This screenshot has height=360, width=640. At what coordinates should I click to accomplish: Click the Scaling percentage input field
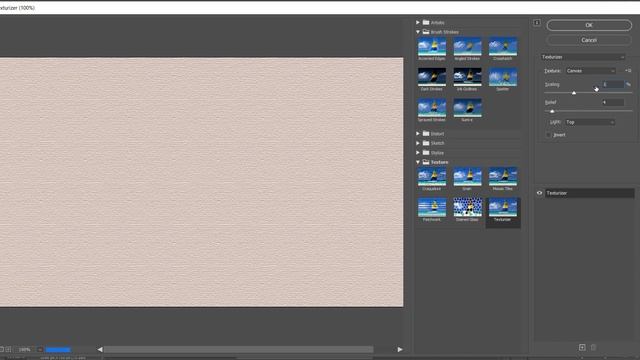[613, 84]
